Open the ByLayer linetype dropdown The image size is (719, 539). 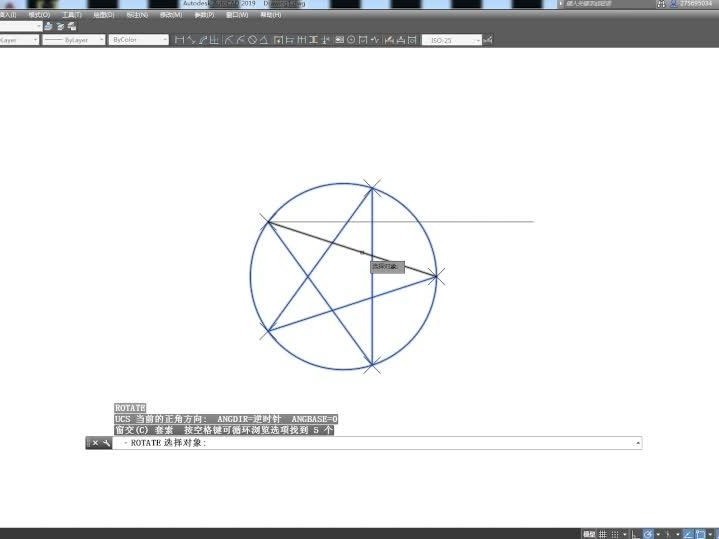(69, 40)
